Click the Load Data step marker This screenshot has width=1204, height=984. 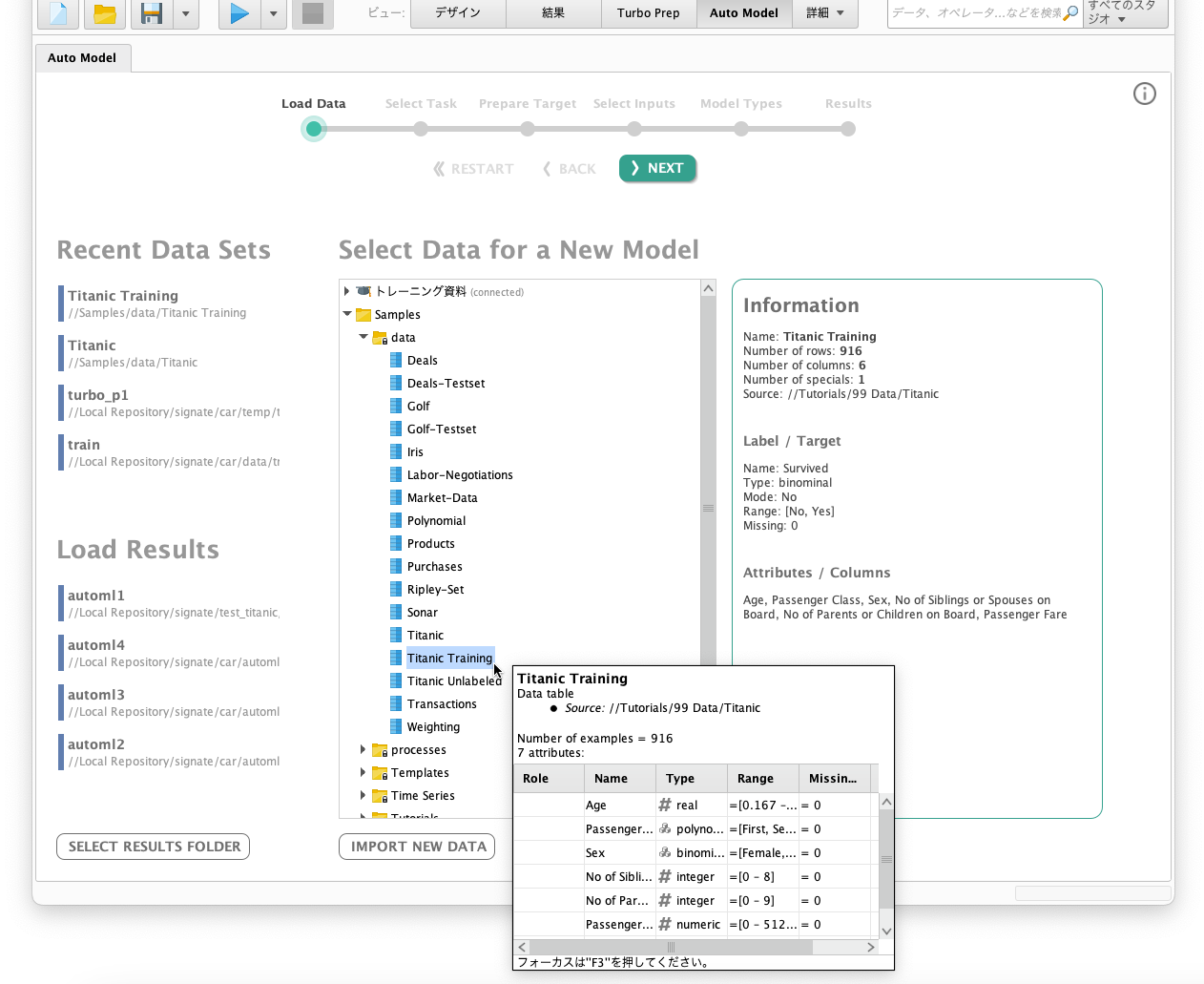(314, 129)
